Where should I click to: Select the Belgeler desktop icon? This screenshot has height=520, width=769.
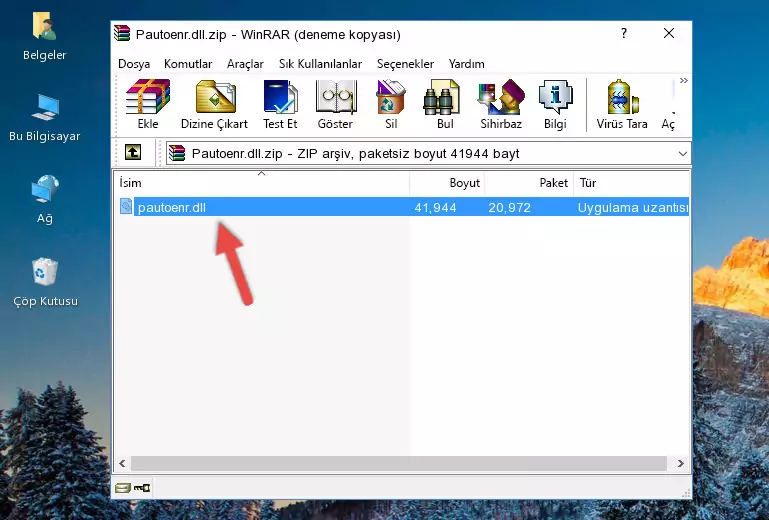coord(44,37)
